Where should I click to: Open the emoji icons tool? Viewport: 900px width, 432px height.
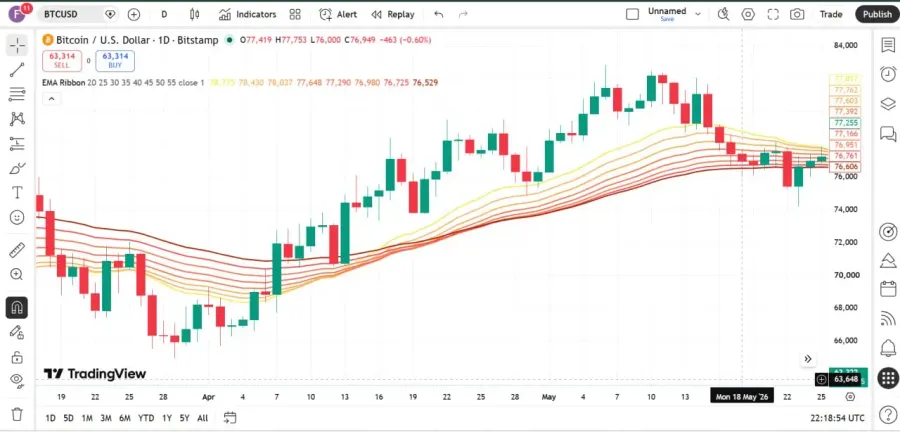click(17, 217)
